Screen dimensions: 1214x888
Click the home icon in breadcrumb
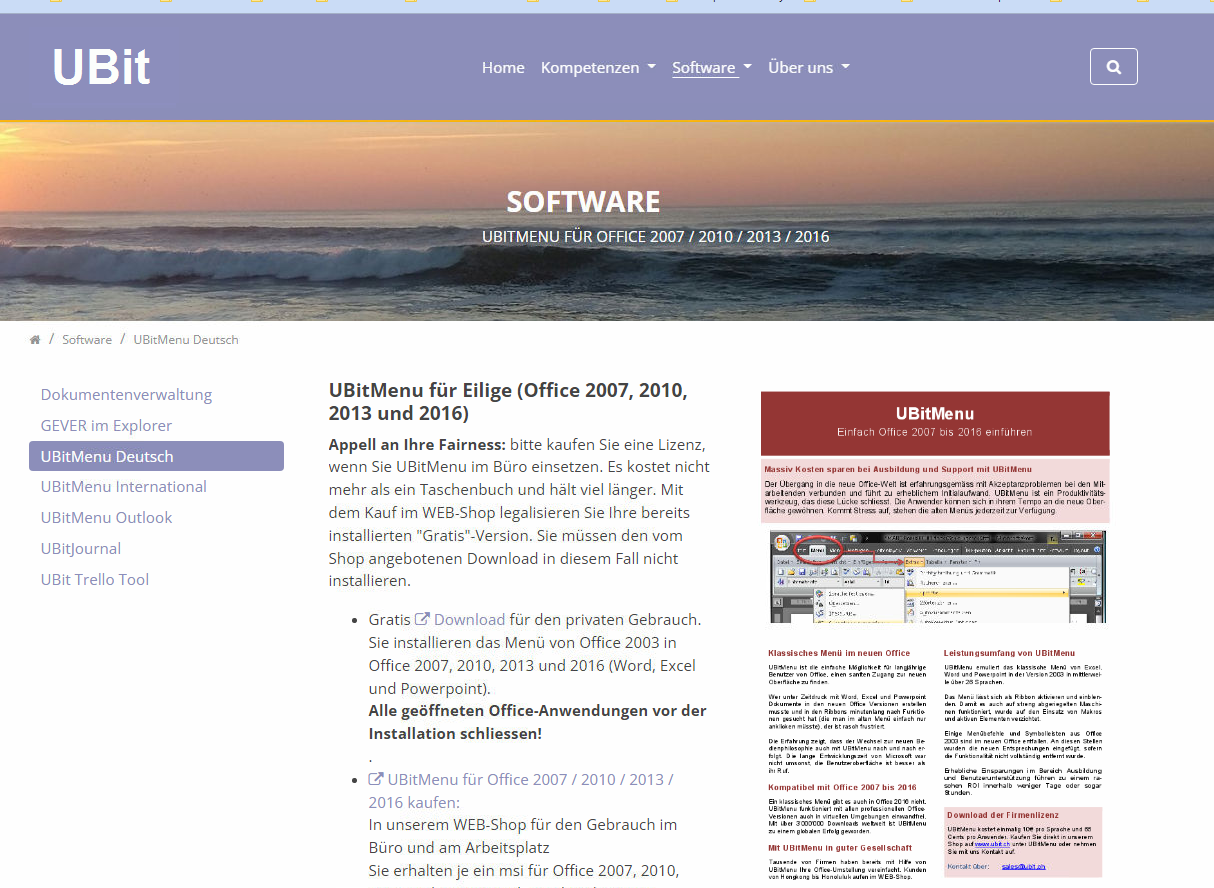(35, 340)
